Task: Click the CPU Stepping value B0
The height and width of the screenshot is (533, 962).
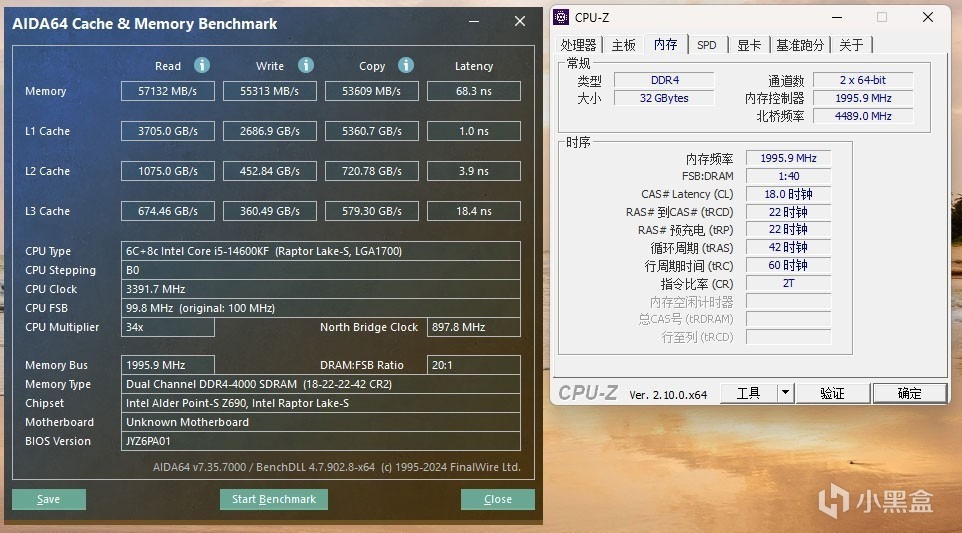Action: pos(321,270)
